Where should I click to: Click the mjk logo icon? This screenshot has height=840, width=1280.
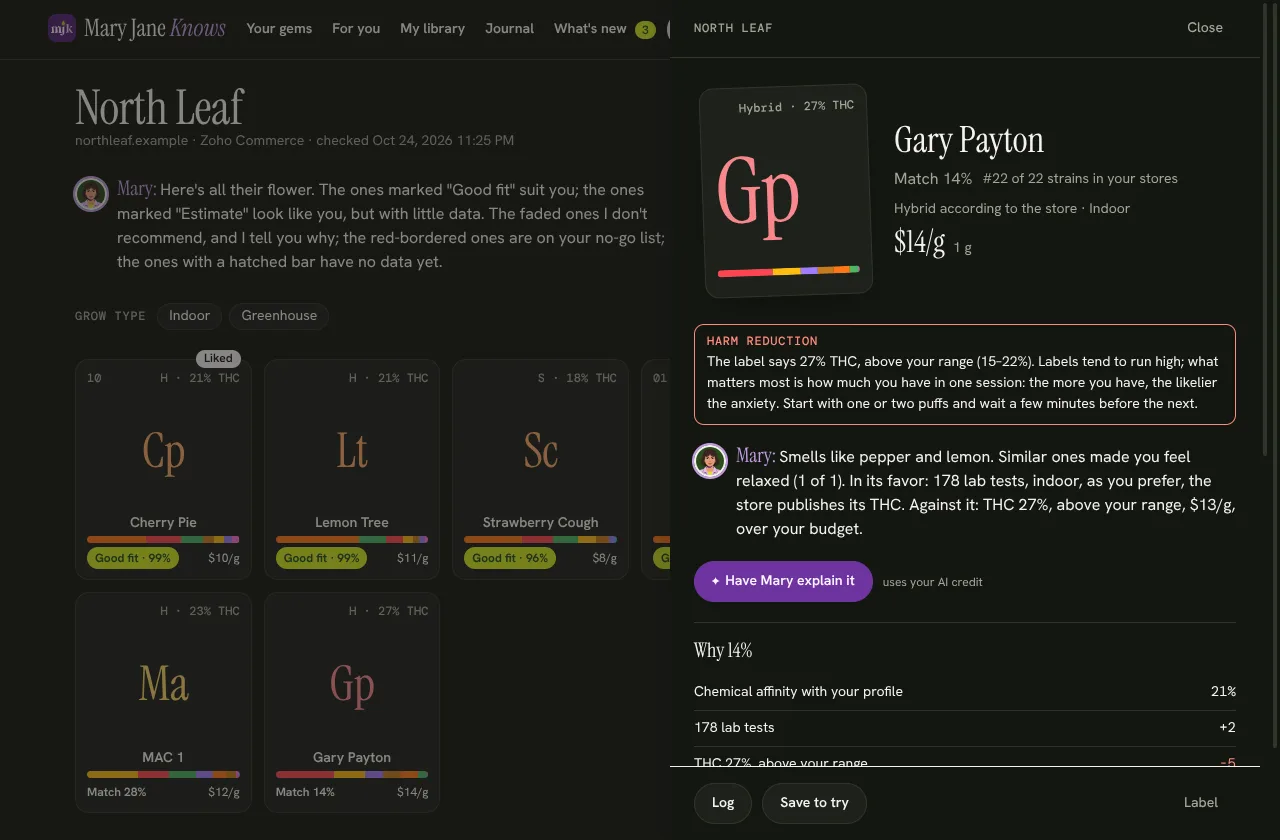62,28
